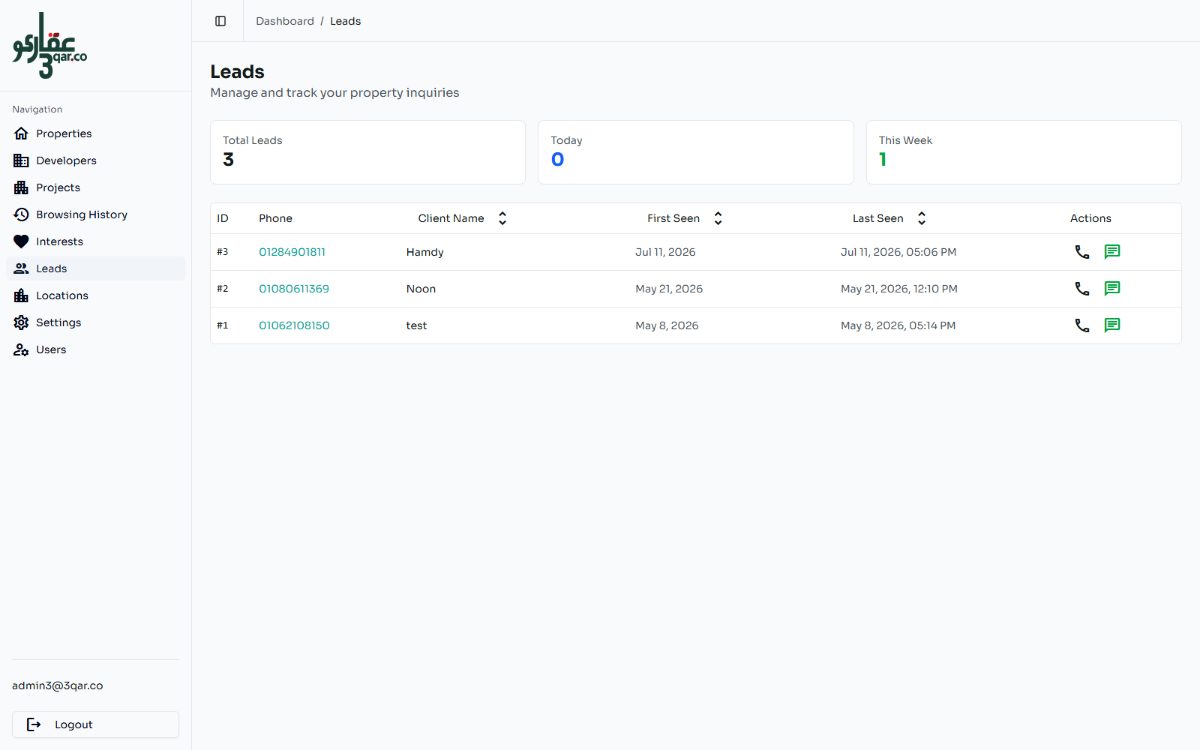Click the Interests heart icon

coord(21,241)
